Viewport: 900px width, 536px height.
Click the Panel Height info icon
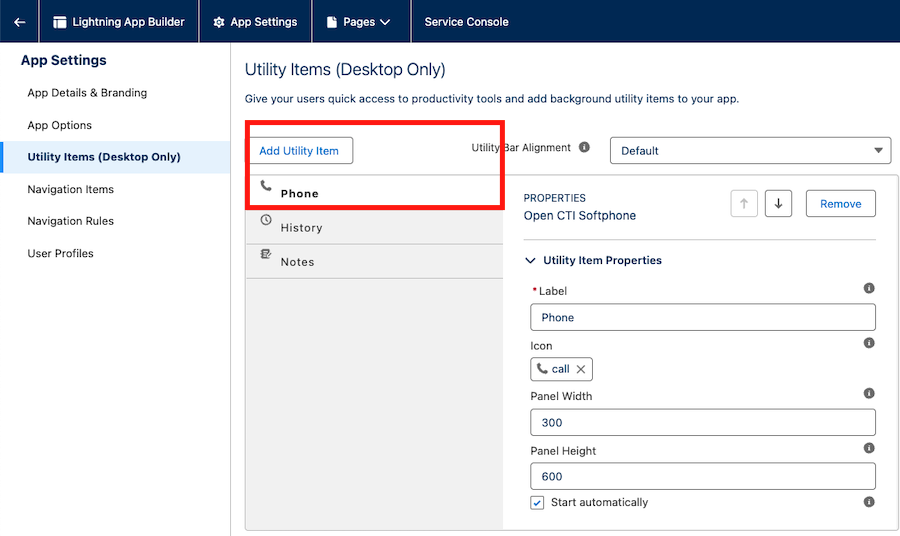click(869, 448)
